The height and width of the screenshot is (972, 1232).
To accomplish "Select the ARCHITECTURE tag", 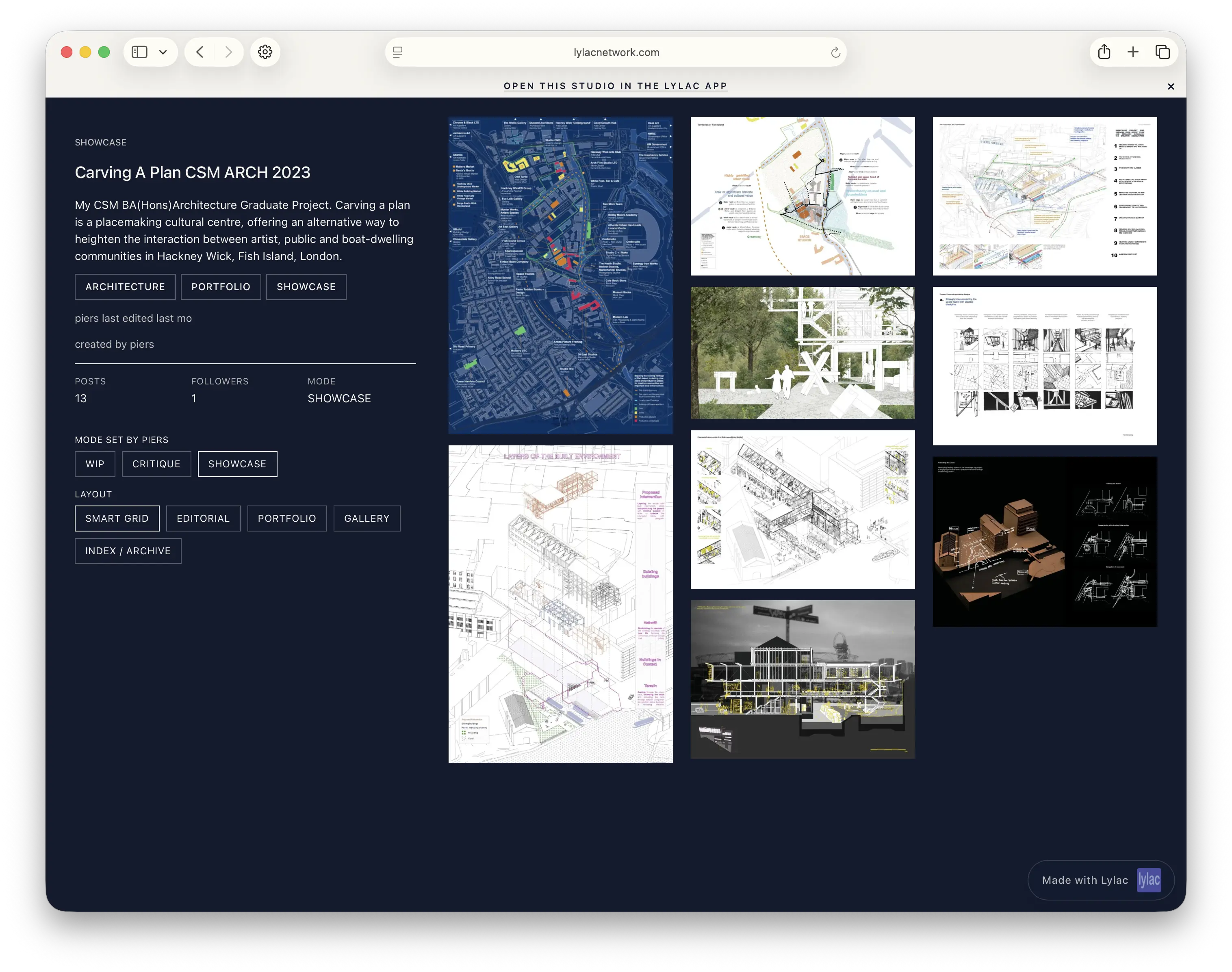I will click(125, 286).
